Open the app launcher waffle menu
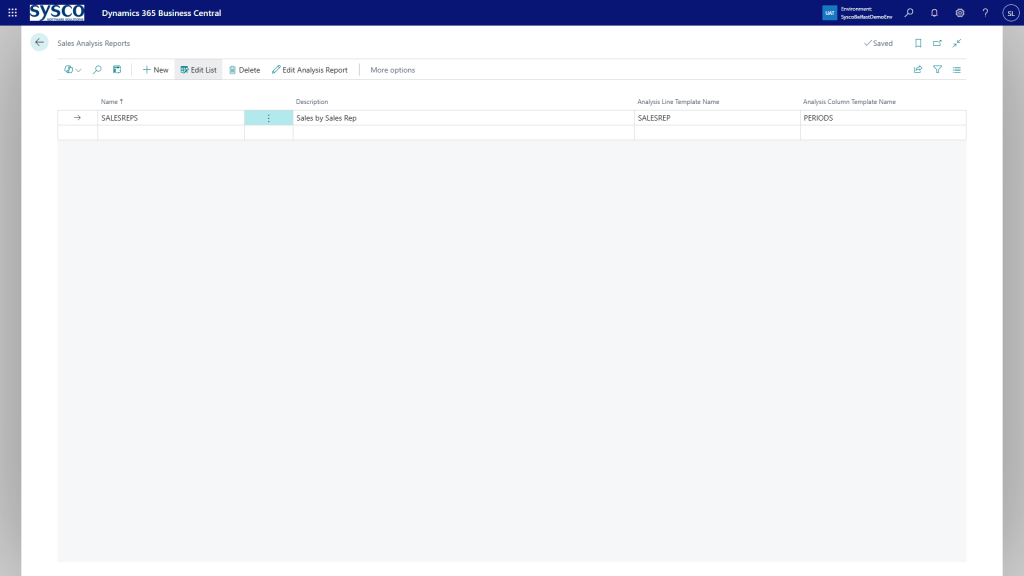This screenshot has height=576, width=1024. pos(12,13)
